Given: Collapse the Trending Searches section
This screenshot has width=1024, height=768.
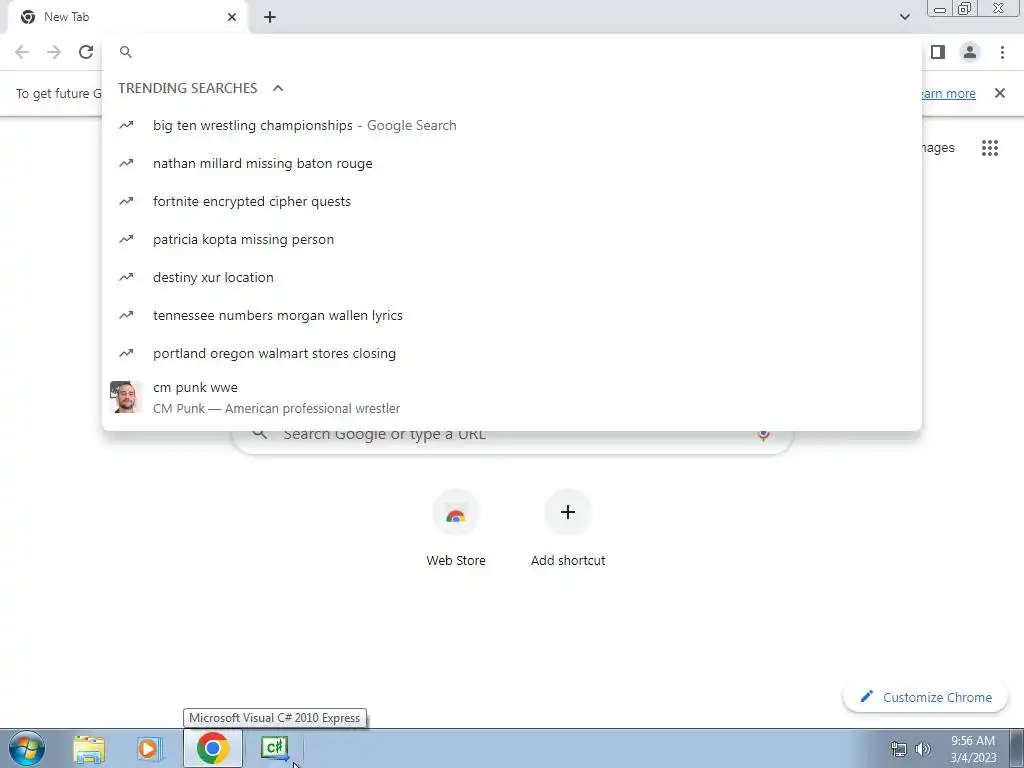Looking at the screenshot, I should coord(278,88).
